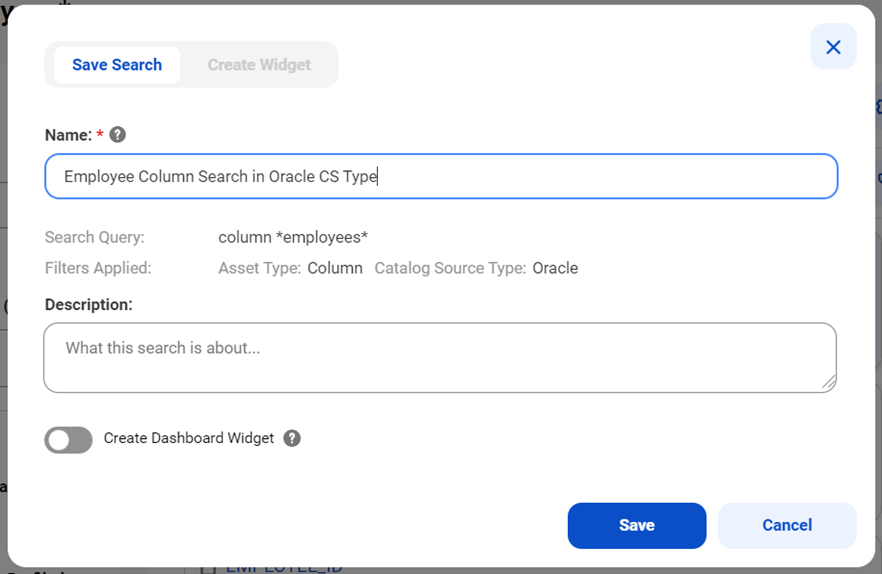This screenshot has width=882, height=574.
Task: Click the Cancel button
Action: (x=787, y=526)
